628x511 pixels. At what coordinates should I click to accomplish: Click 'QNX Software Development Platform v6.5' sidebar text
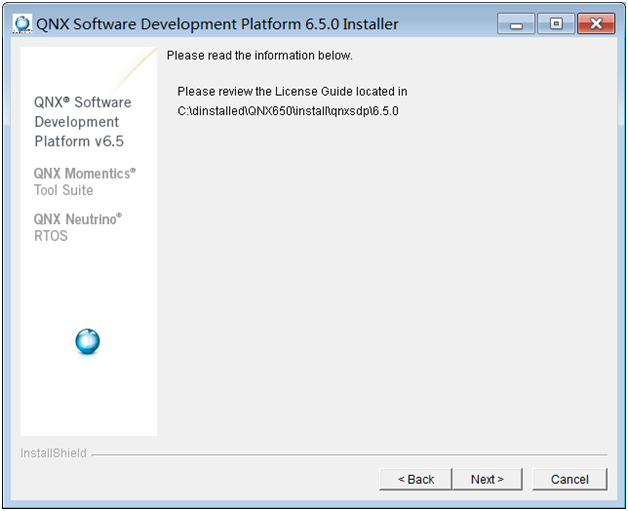coord(83,122)
